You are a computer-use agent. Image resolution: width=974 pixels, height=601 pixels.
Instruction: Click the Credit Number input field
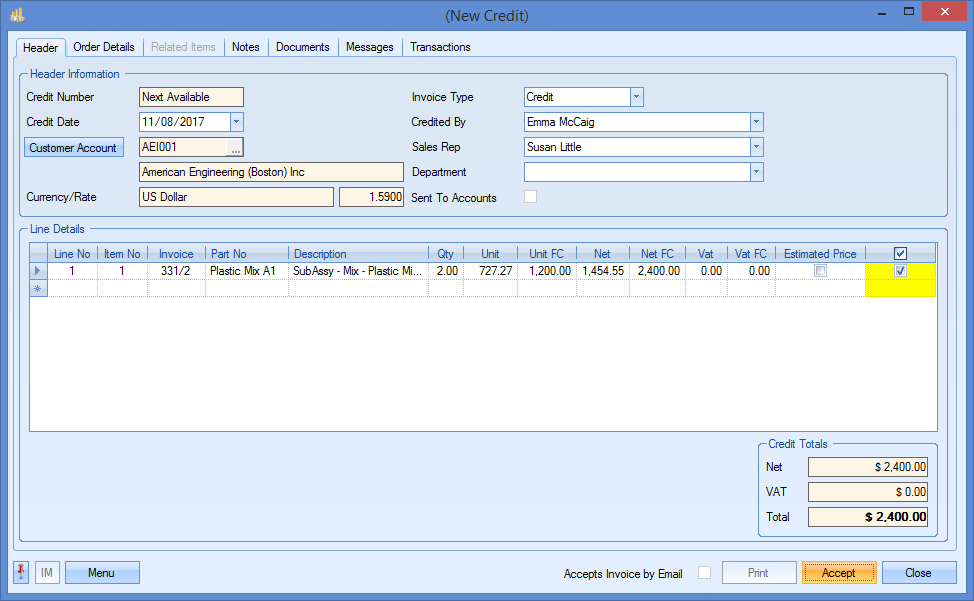coord(191,97)
